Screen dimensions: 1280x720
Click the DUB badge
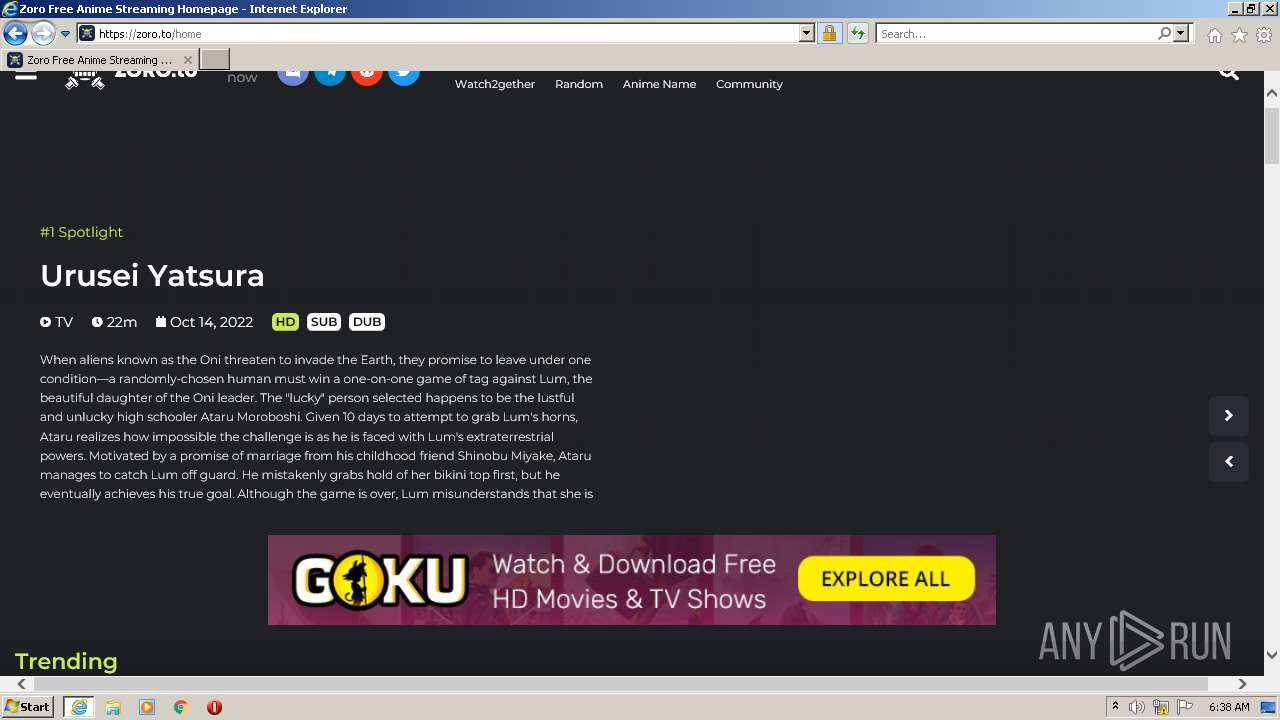pyautogui.click(x=367, y=322)
